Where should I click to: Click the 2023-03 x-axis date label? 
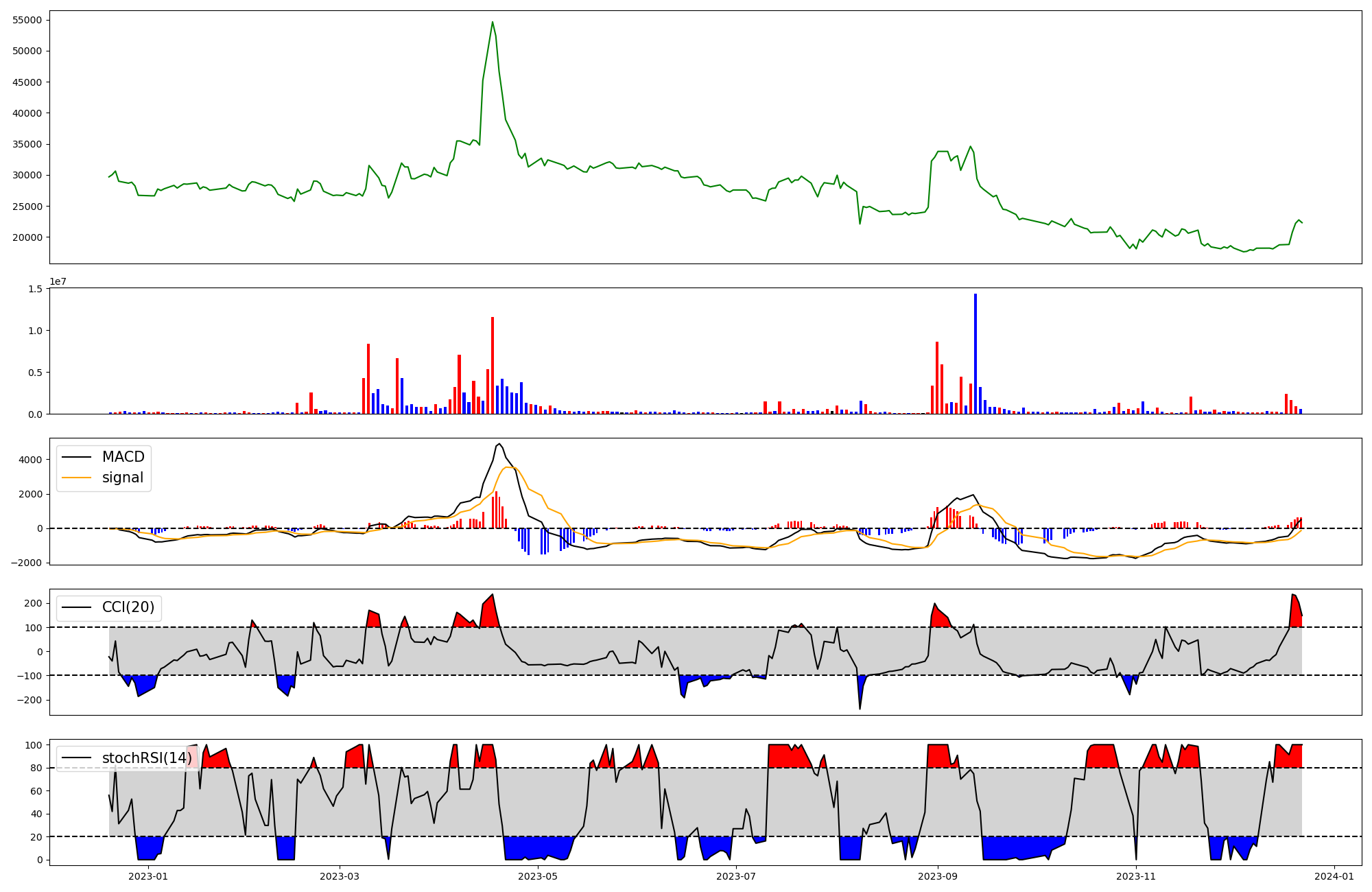[340, 876]
